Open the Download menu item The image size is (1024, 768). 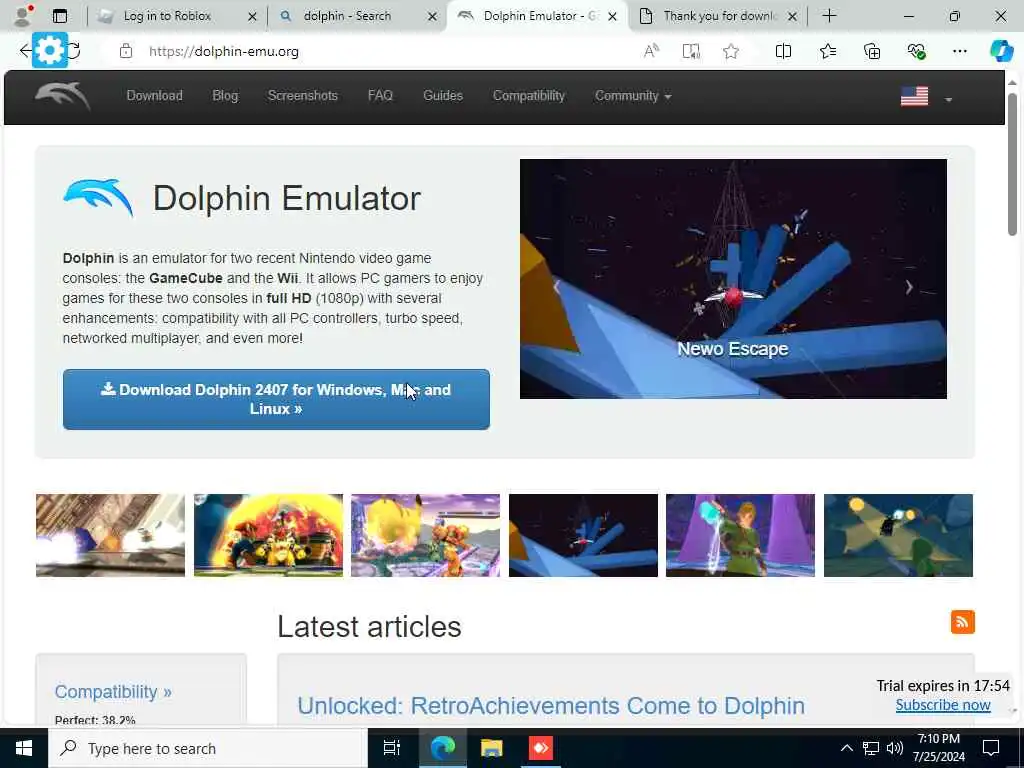pos(155,95)
